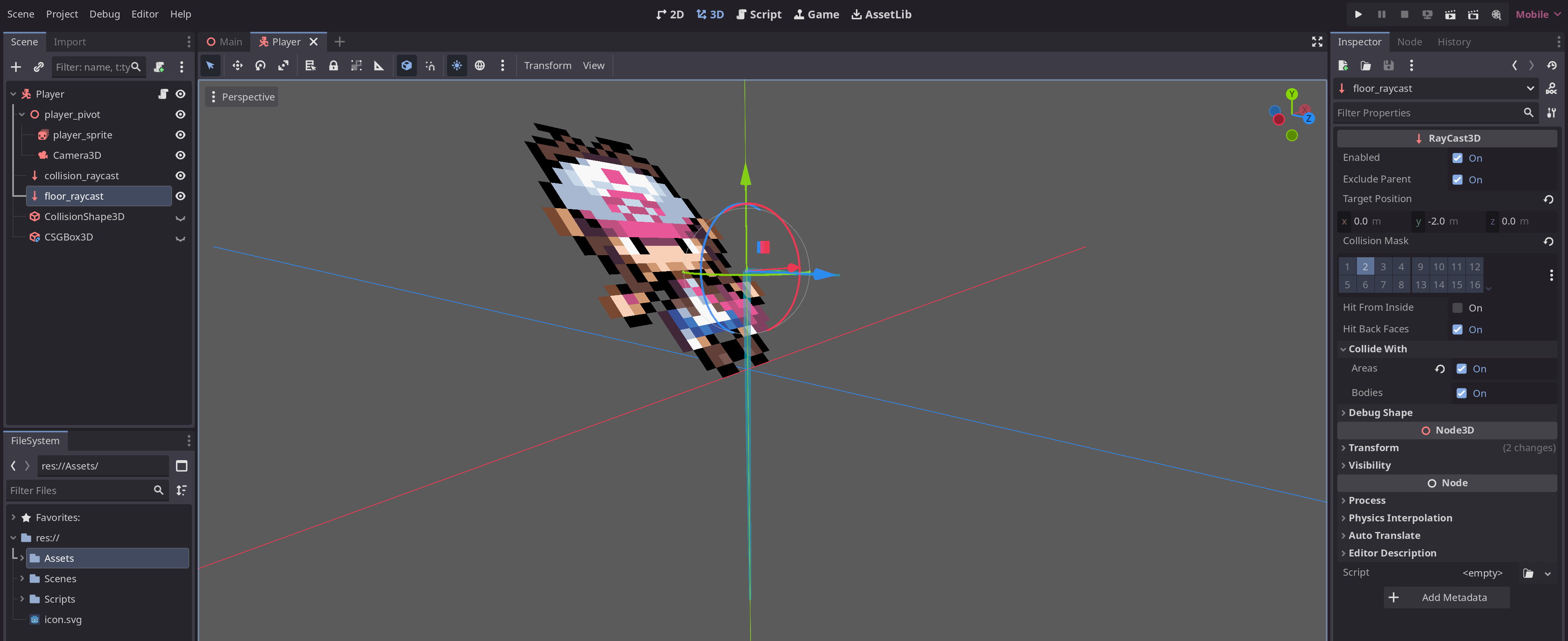Expand the Transform section
This screenshot has height=641, width=1568.
point(1373,447)
